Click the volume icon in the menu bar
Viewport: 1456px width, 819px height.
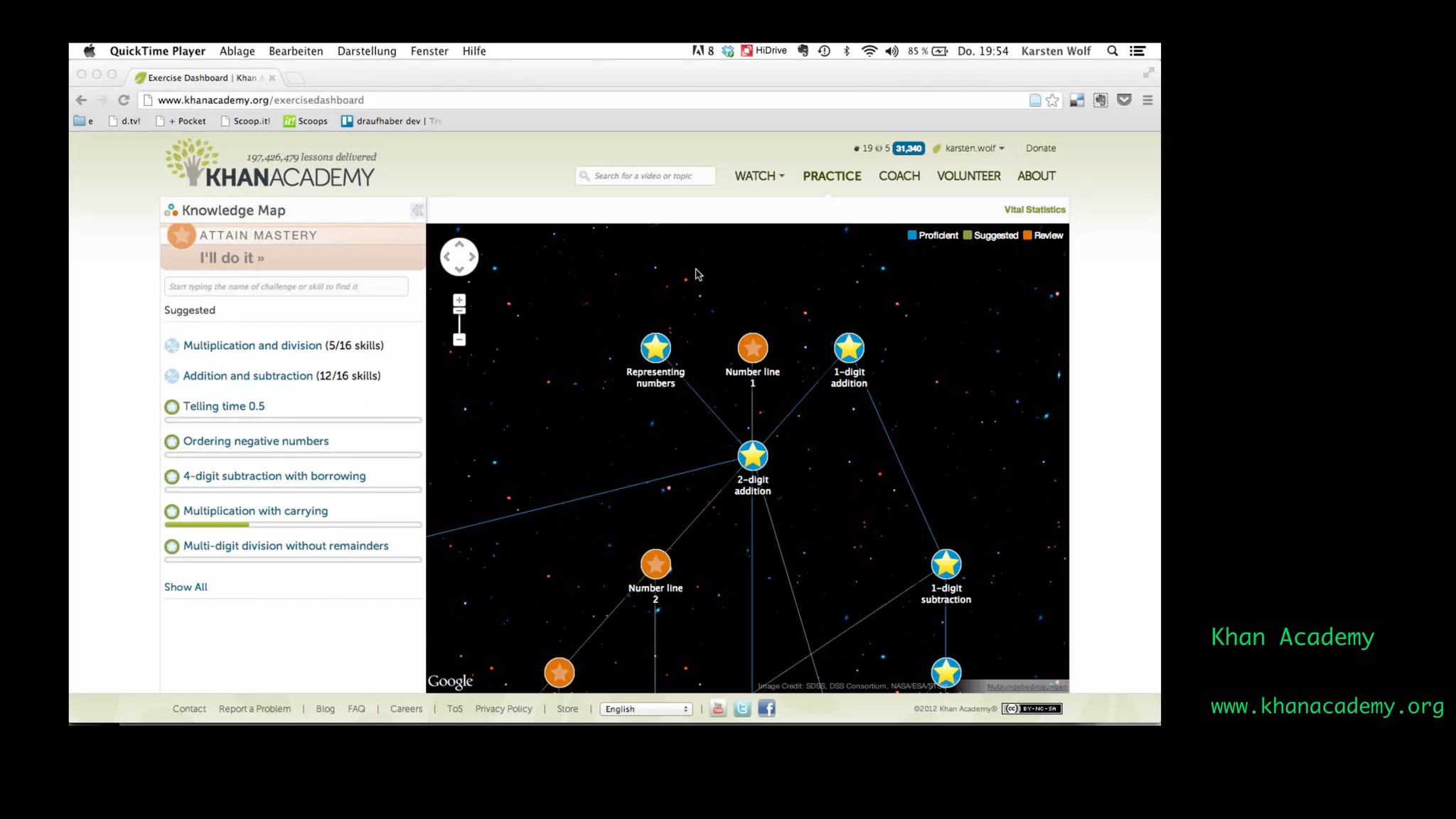point(892,51)
